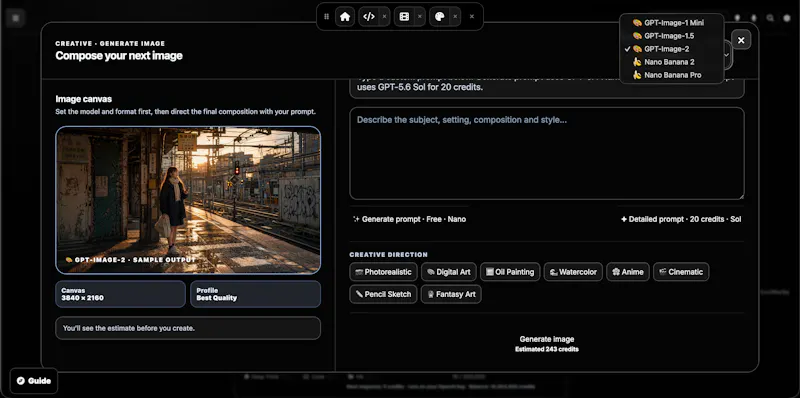Click the trailing X at the tab bar end
This screenshot has height=398, width=800.
(x=472, y=17)
